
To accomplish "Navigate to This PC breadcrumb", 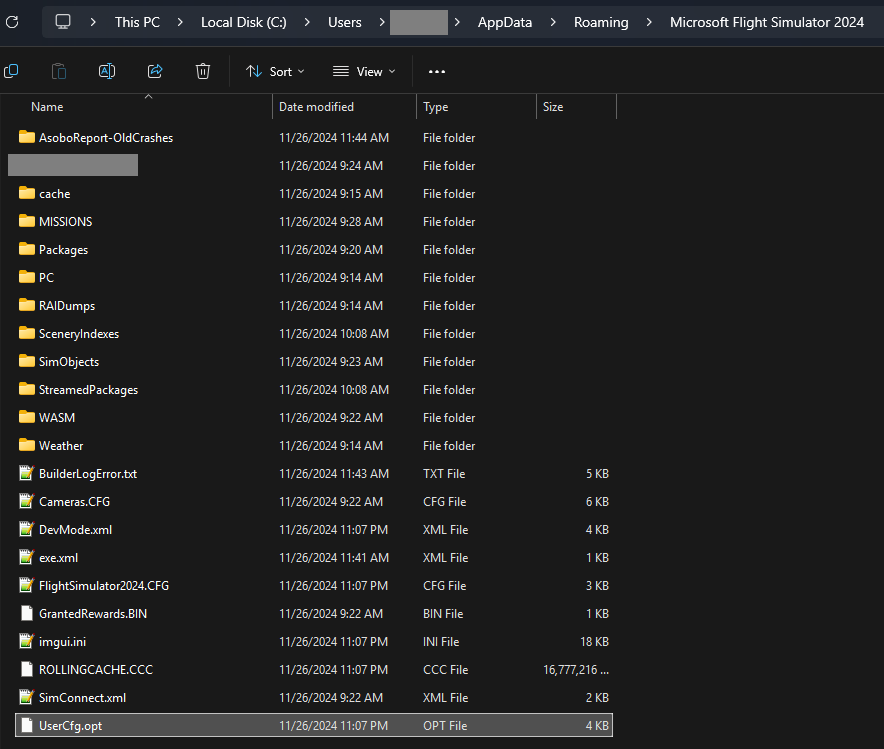I will pos(138,22).
